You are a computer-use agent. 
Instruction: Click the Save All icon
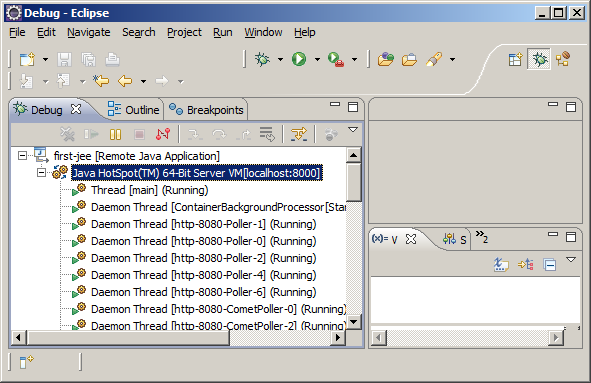(x=89, y=60)
